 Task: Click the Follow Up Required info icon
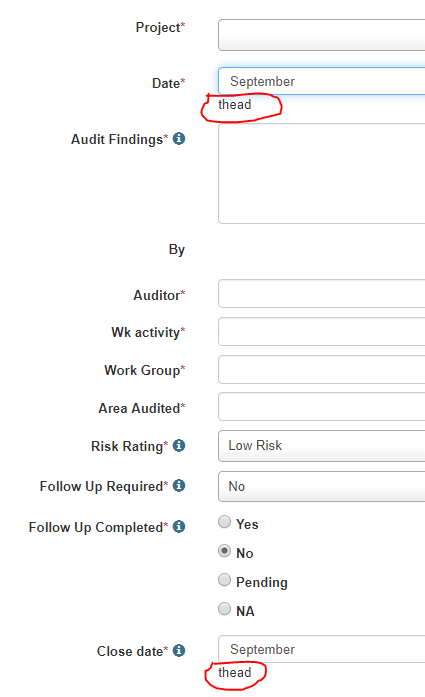(x=179, y=485)
